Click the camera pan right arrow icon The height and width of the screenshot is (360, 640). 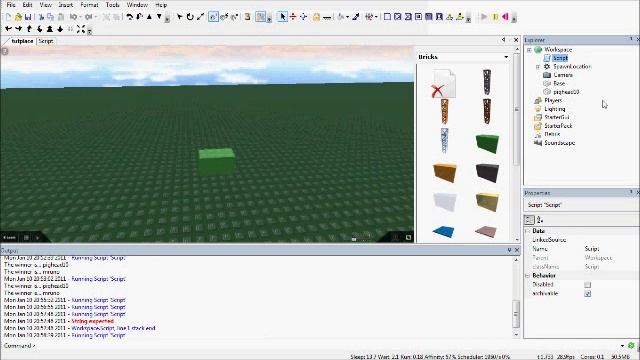[18, 29]
